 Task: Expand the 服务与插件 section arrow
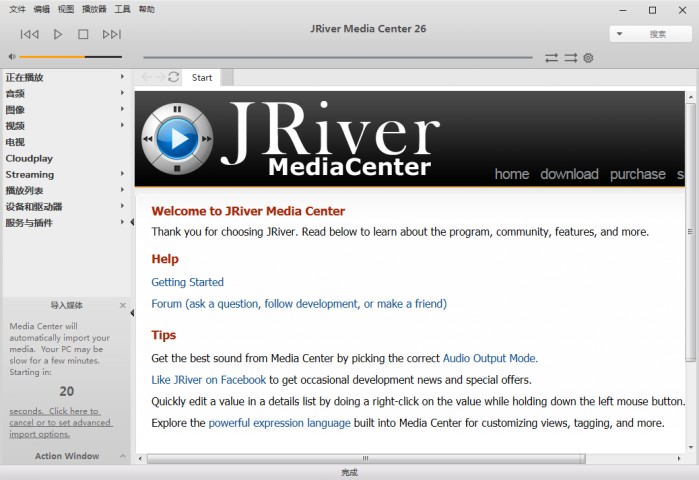click(122, 222)
